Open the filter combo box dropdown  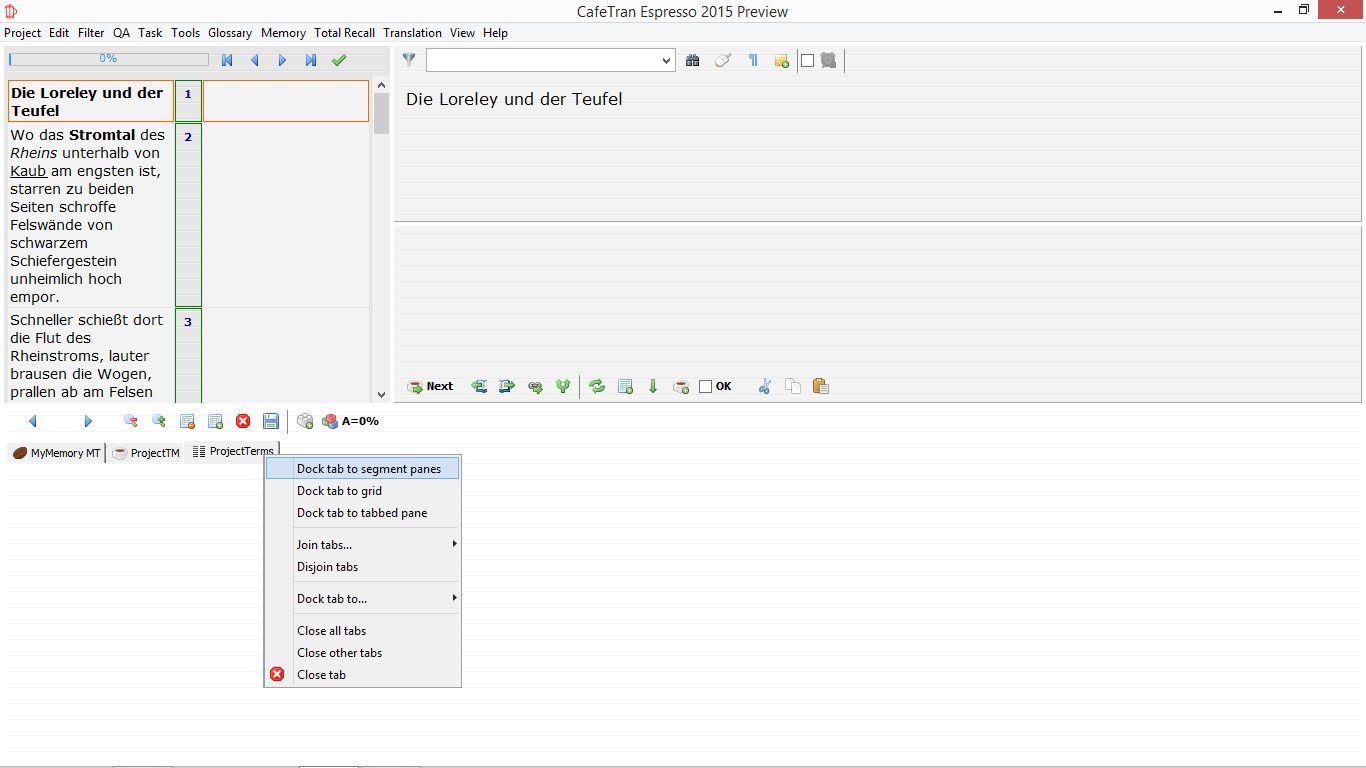pos(667,61)
